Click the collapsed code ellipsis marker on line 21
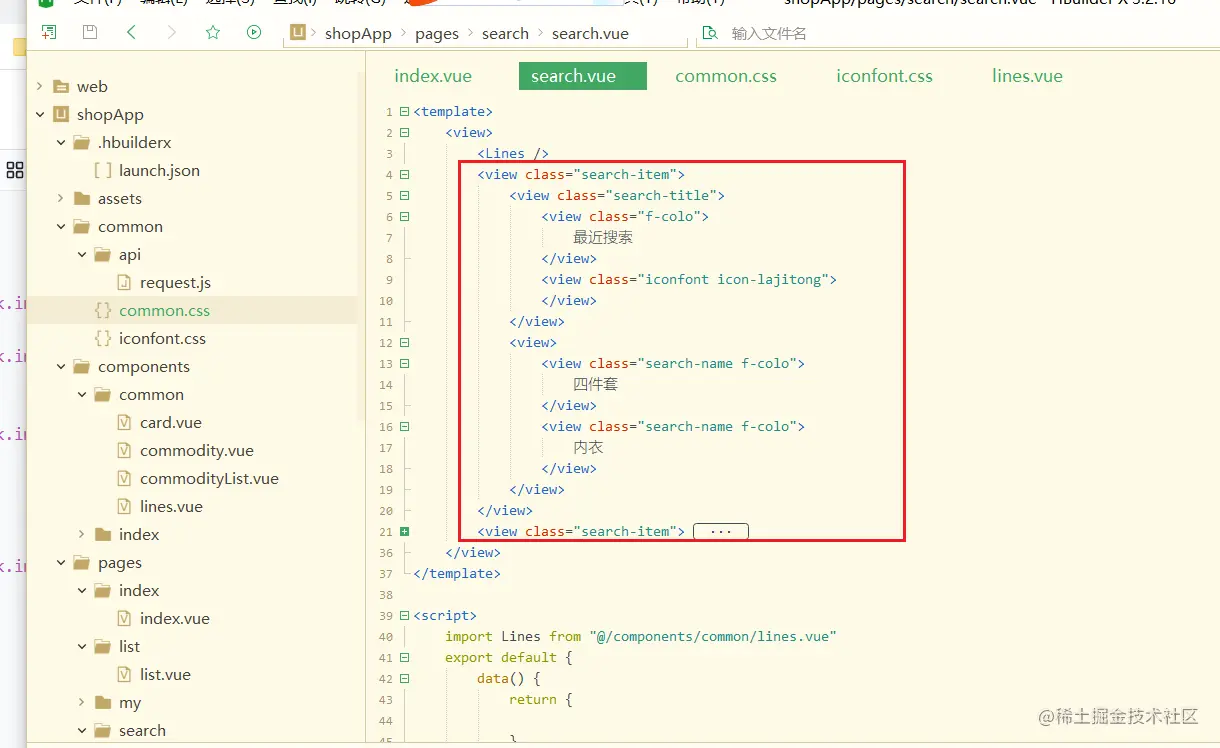Screen dimensions: 1220x748 tap(721, 531)
